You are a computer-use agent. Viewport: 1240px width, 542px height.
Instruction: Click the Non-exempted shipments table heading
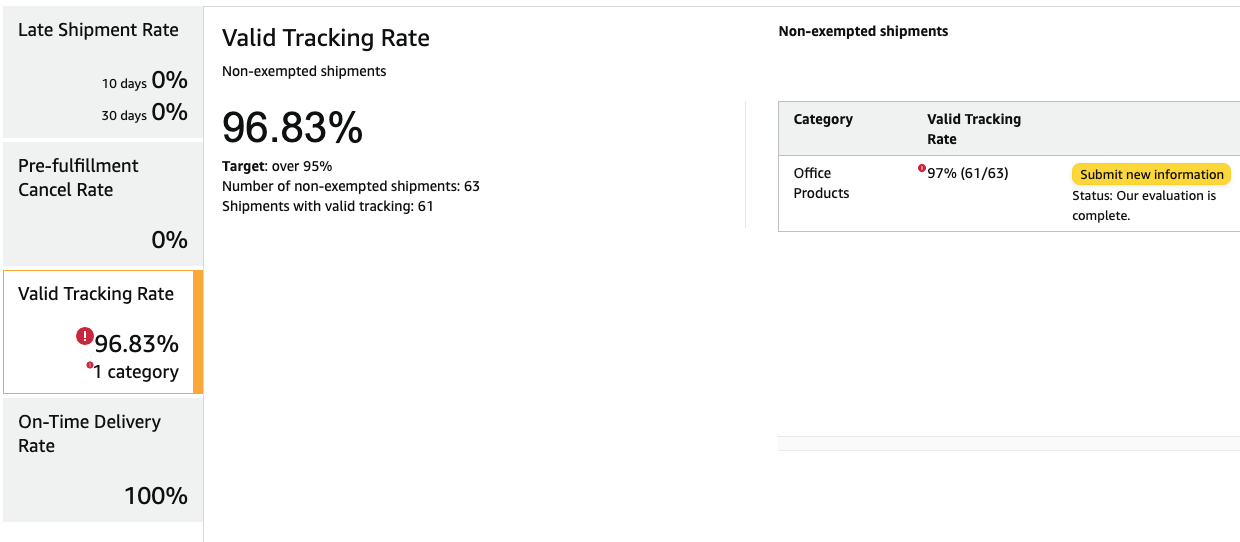(x=863, y=31)
